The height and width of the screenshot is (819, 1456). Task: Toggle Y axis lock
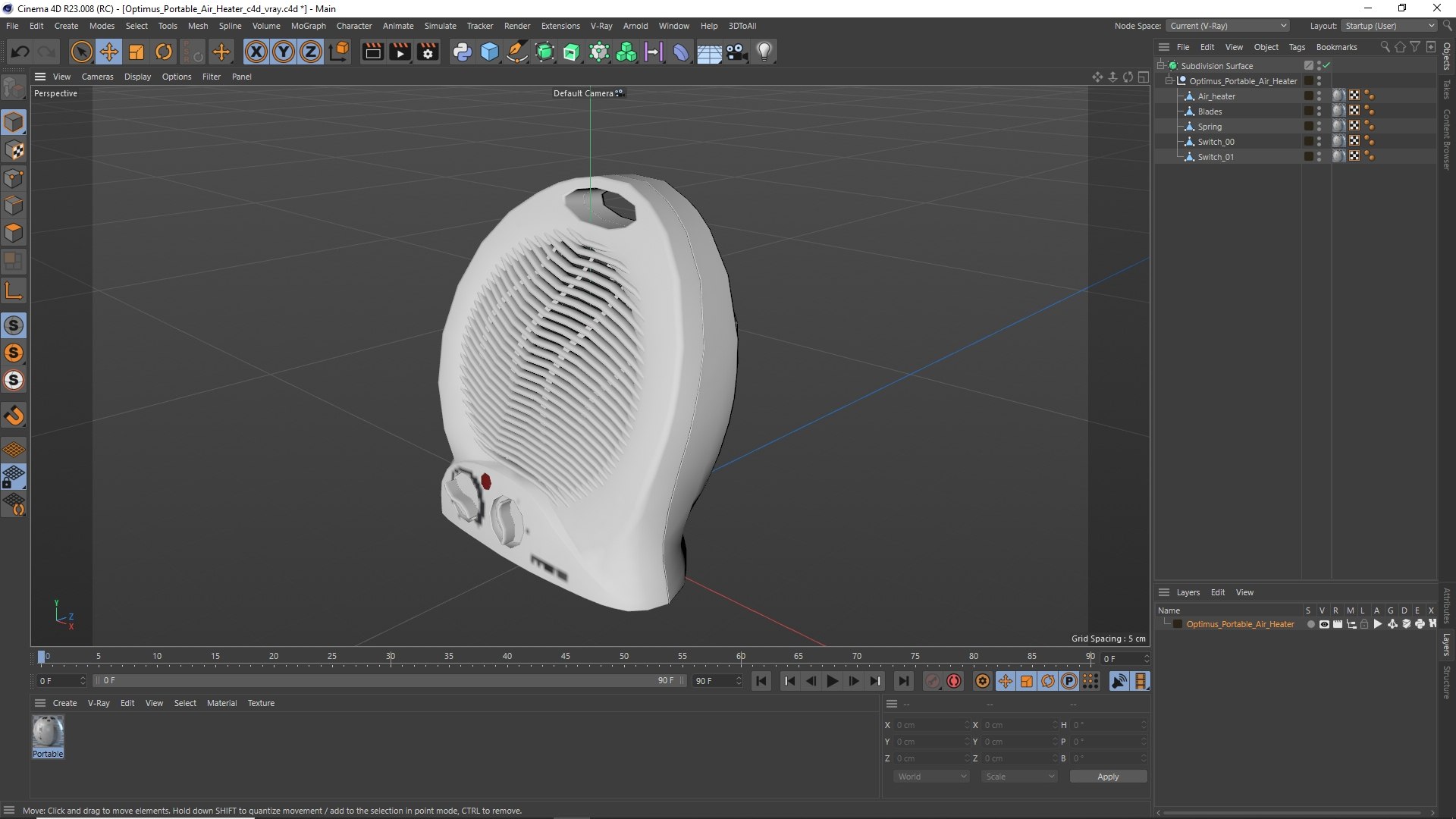pyautogui.click(x=284, y=52)
